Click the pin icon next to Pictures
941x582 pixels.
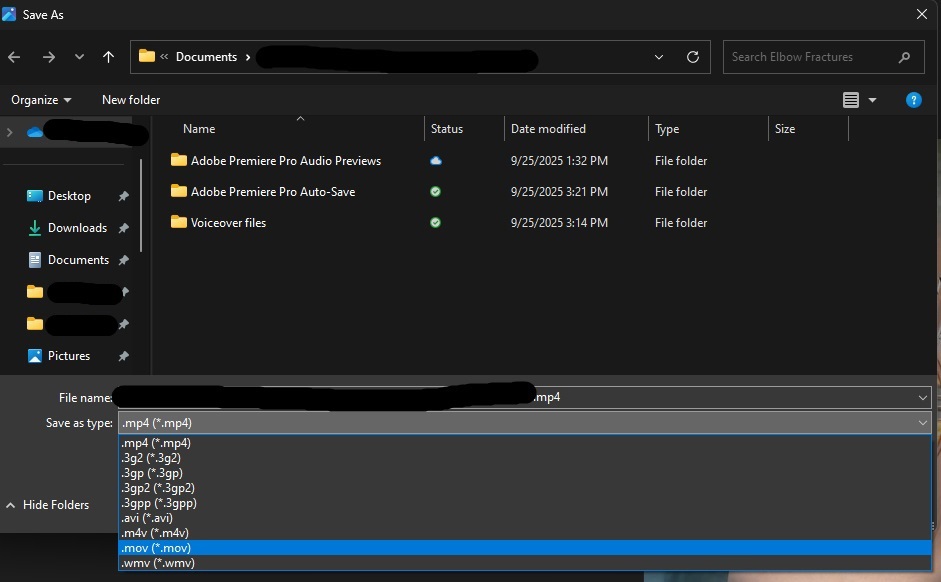pyautogui.click(x=123, y=356)
